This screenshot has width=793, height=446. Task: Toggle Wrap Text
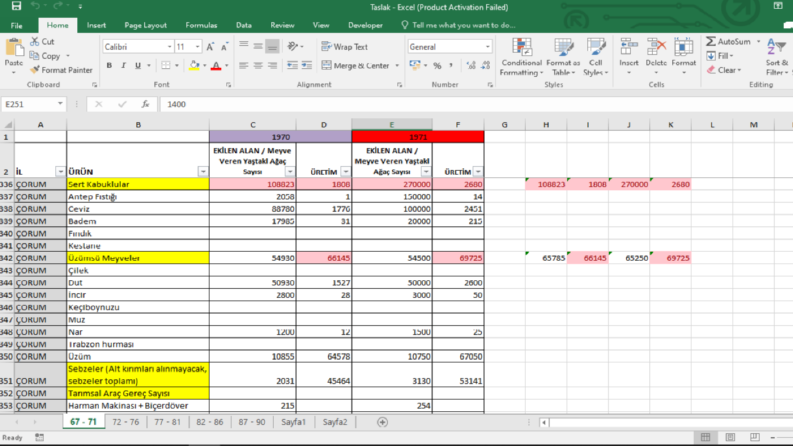[x=344, y=47]
